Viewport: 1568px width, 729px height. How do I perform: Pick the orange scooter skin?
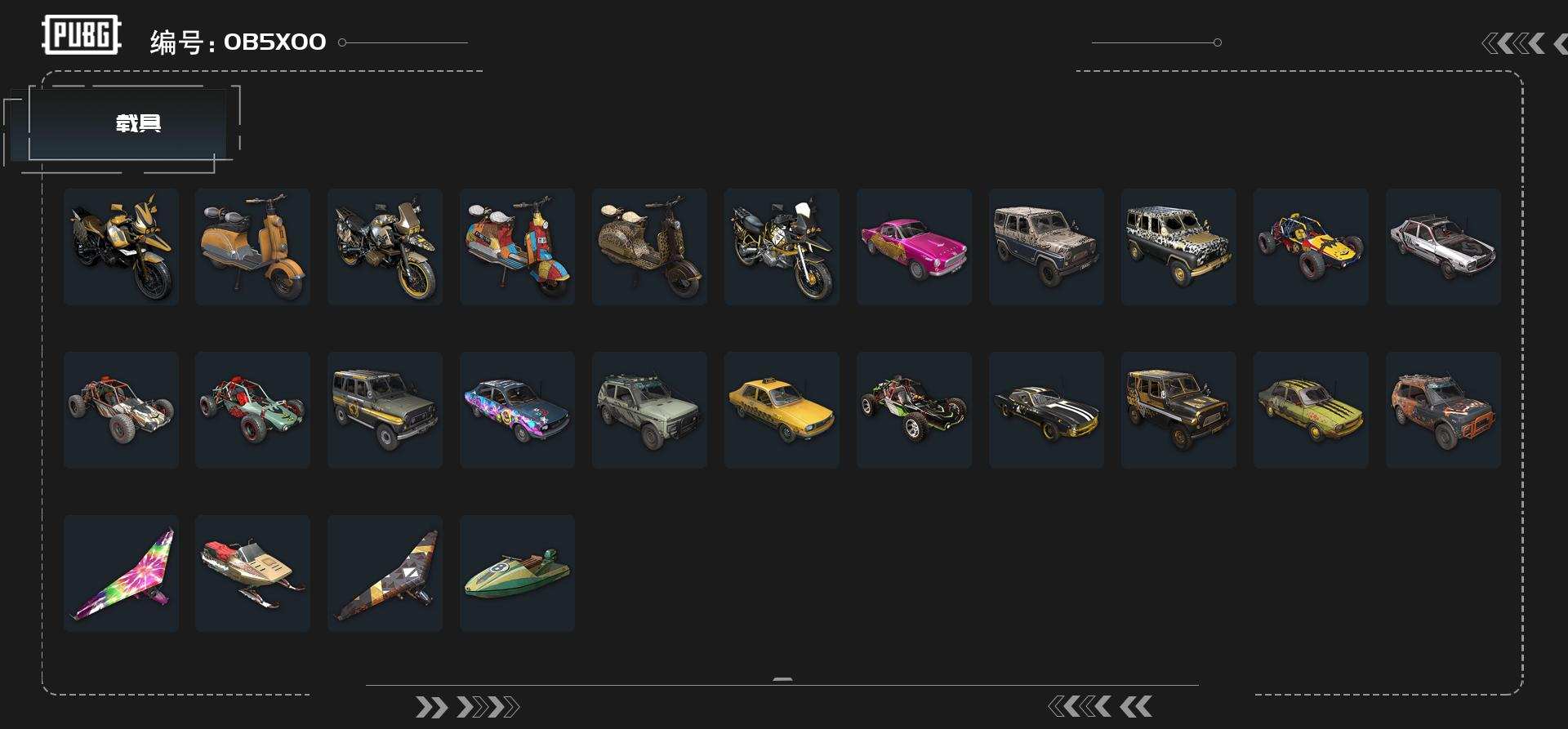click(x=252, y=247)
